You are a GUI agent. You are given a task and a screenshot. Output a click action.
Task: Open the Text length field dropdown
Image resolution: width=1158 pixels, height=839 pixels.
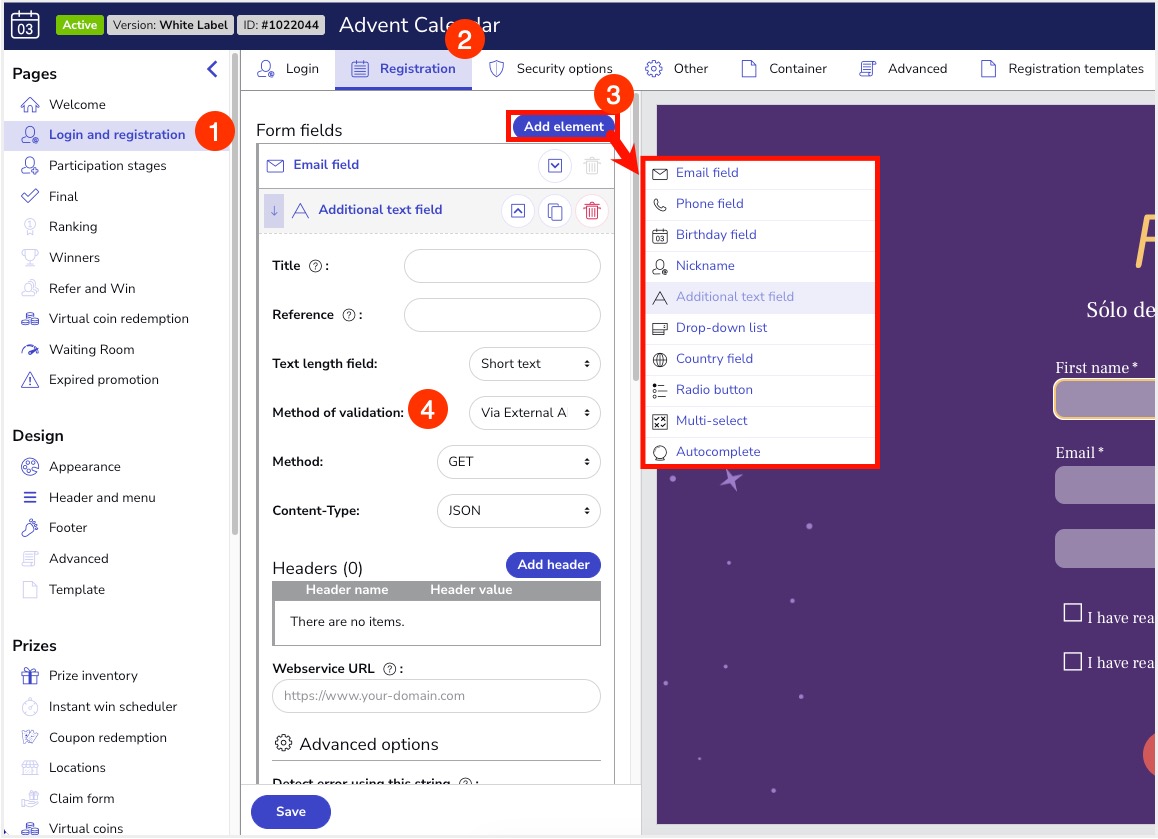pyautogui.click(x=535, y=364)
